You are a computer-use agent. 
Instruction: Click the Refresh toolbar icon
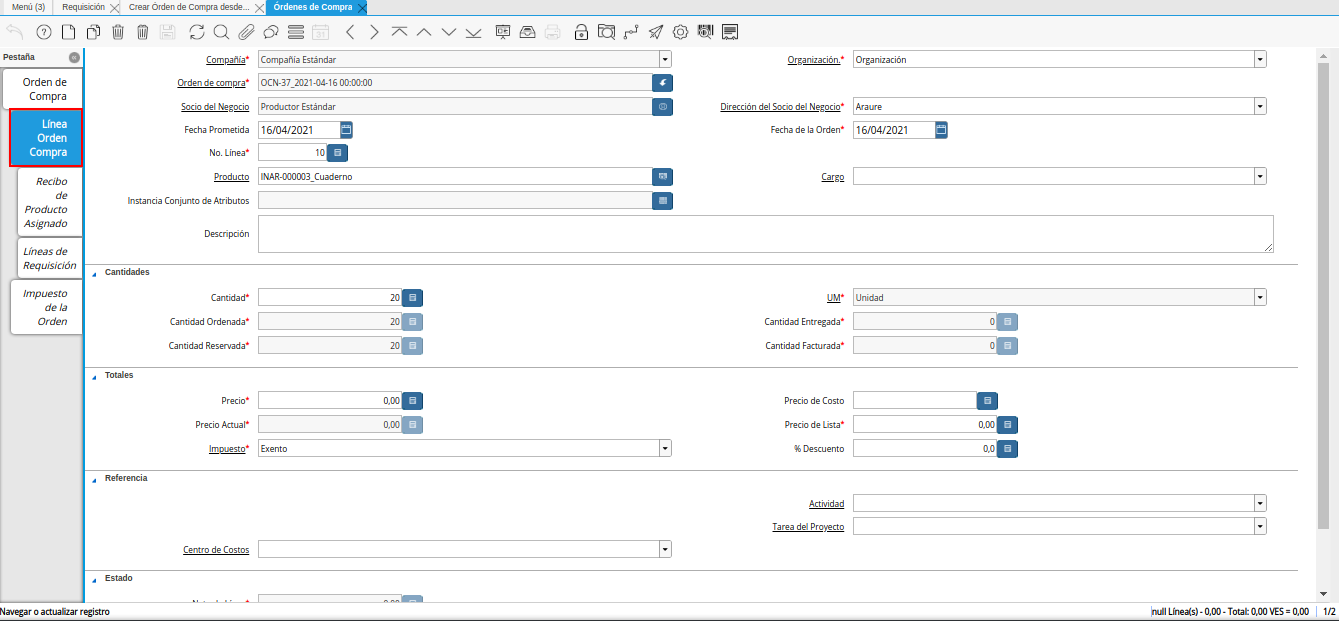(196, 32)
